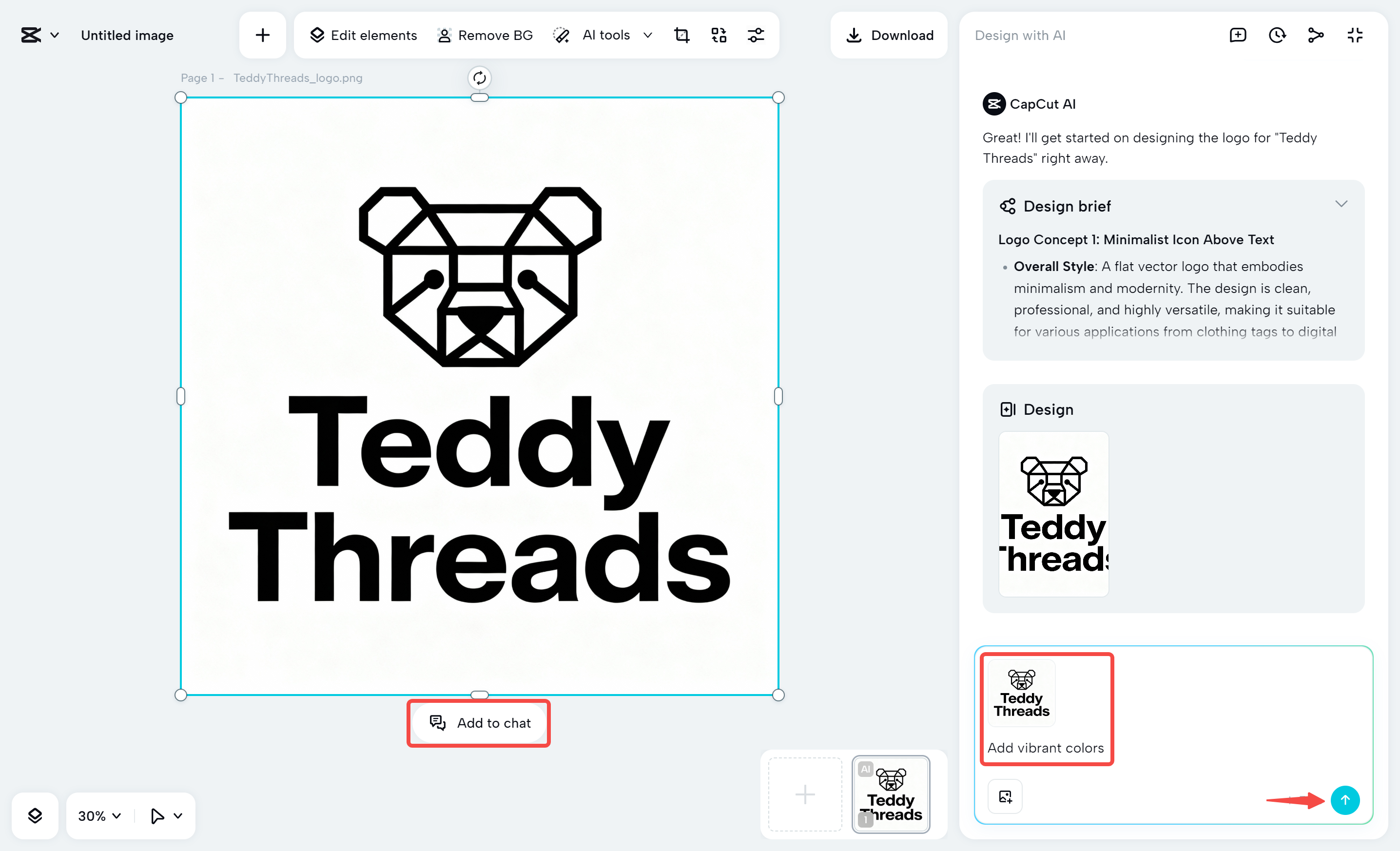Choose Remove BG in the toolbar
This screenshot has height=851, width=1400.
pos(485,35)
